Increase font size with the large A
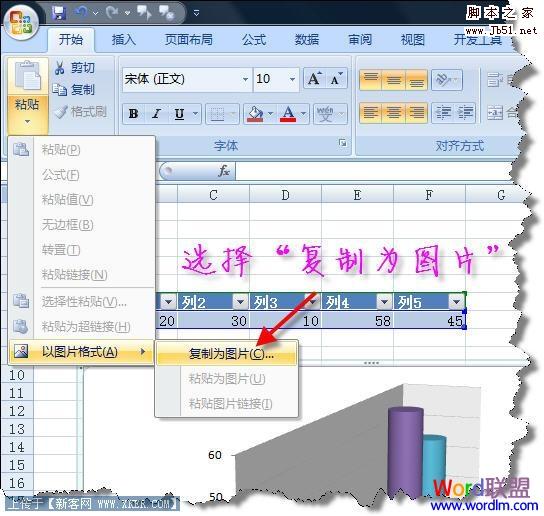Screen dimensions: 544x516 point(314,79)
